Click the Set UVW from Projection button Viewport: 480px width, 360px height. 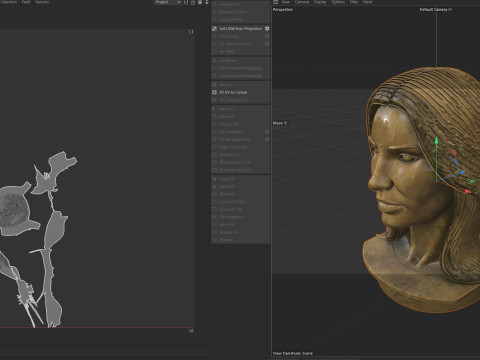(x=240, y=29)
